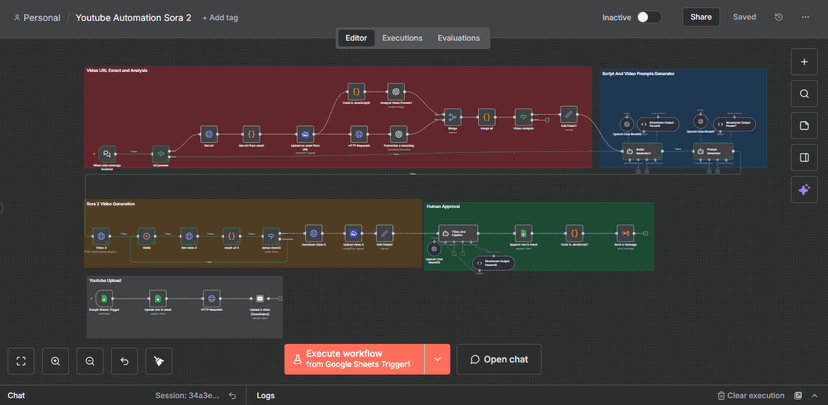Viewport: 828px width, 405px height.
Task: Select the 'merge all' code node
Action: (486, 117)
